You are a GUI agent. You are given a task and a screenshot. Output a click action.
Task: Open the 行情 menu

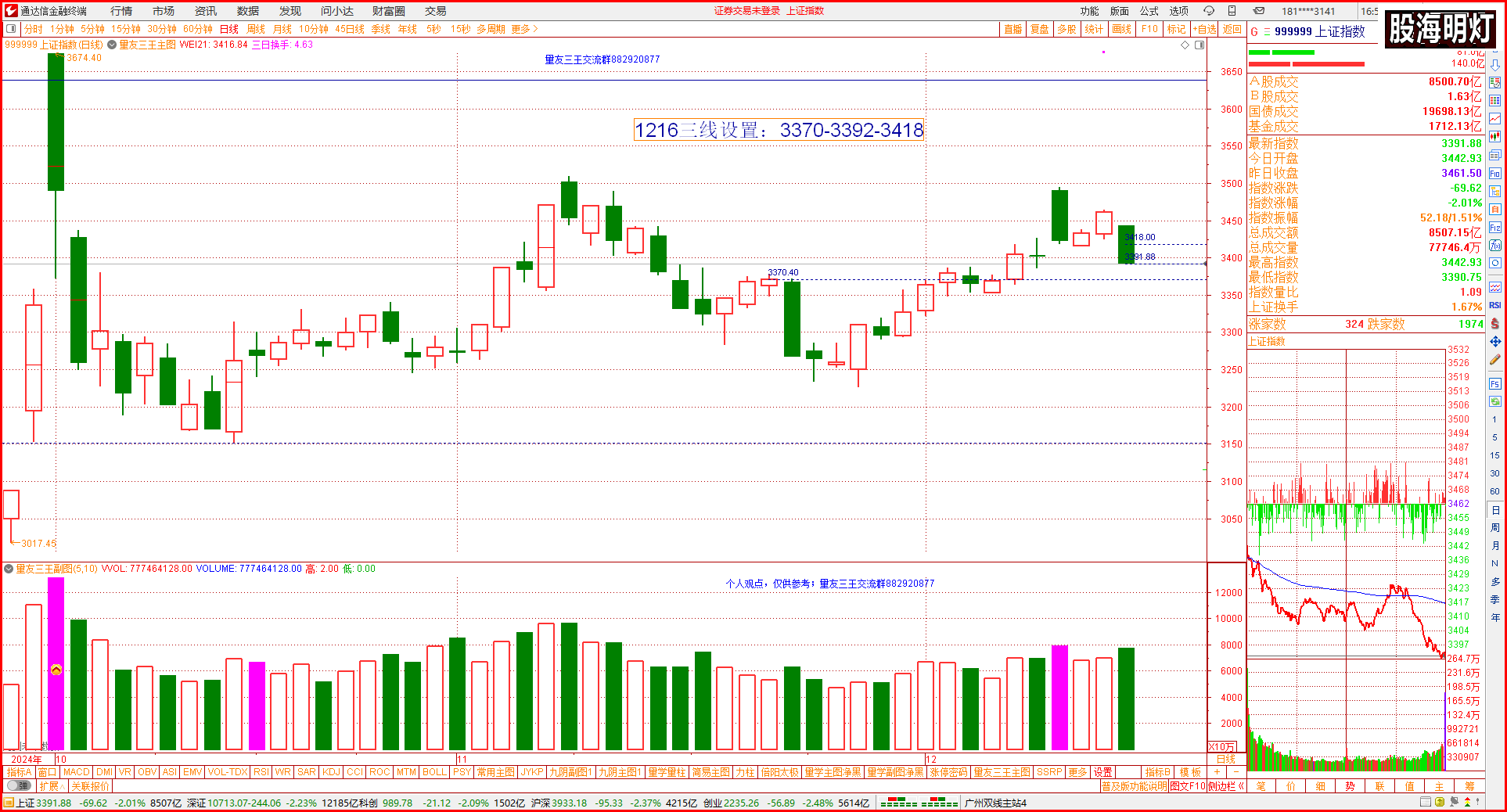tap(121, 11)
